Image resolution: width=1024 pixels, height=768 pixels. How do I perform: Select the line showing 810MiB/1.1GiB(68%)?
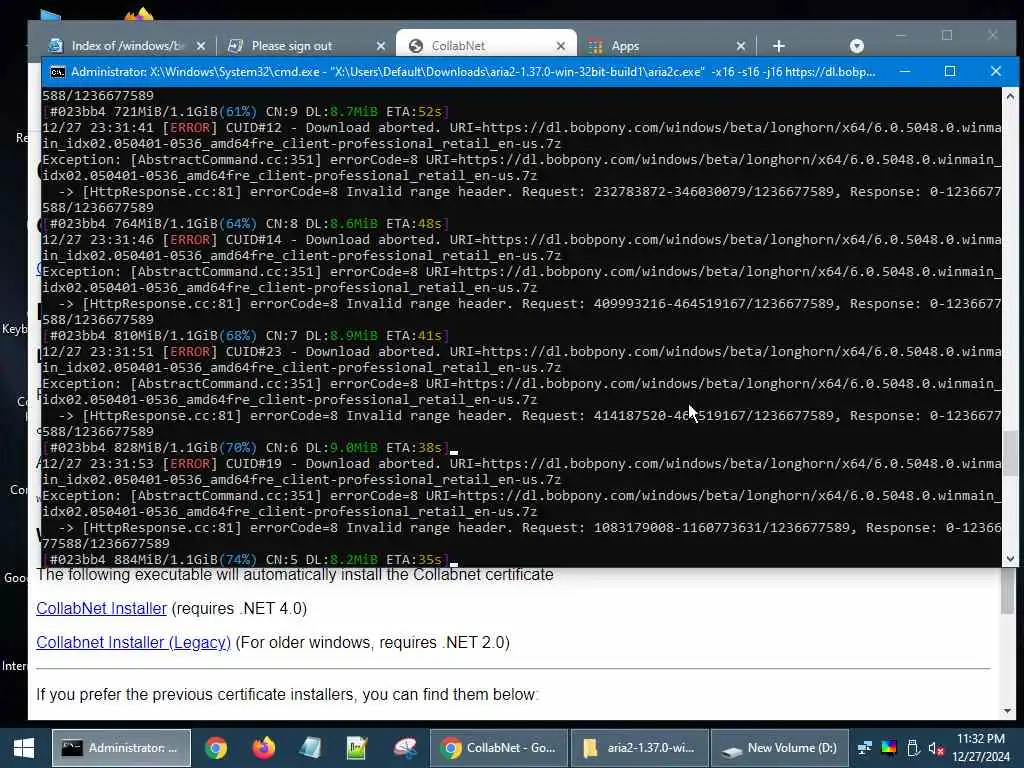247,336
